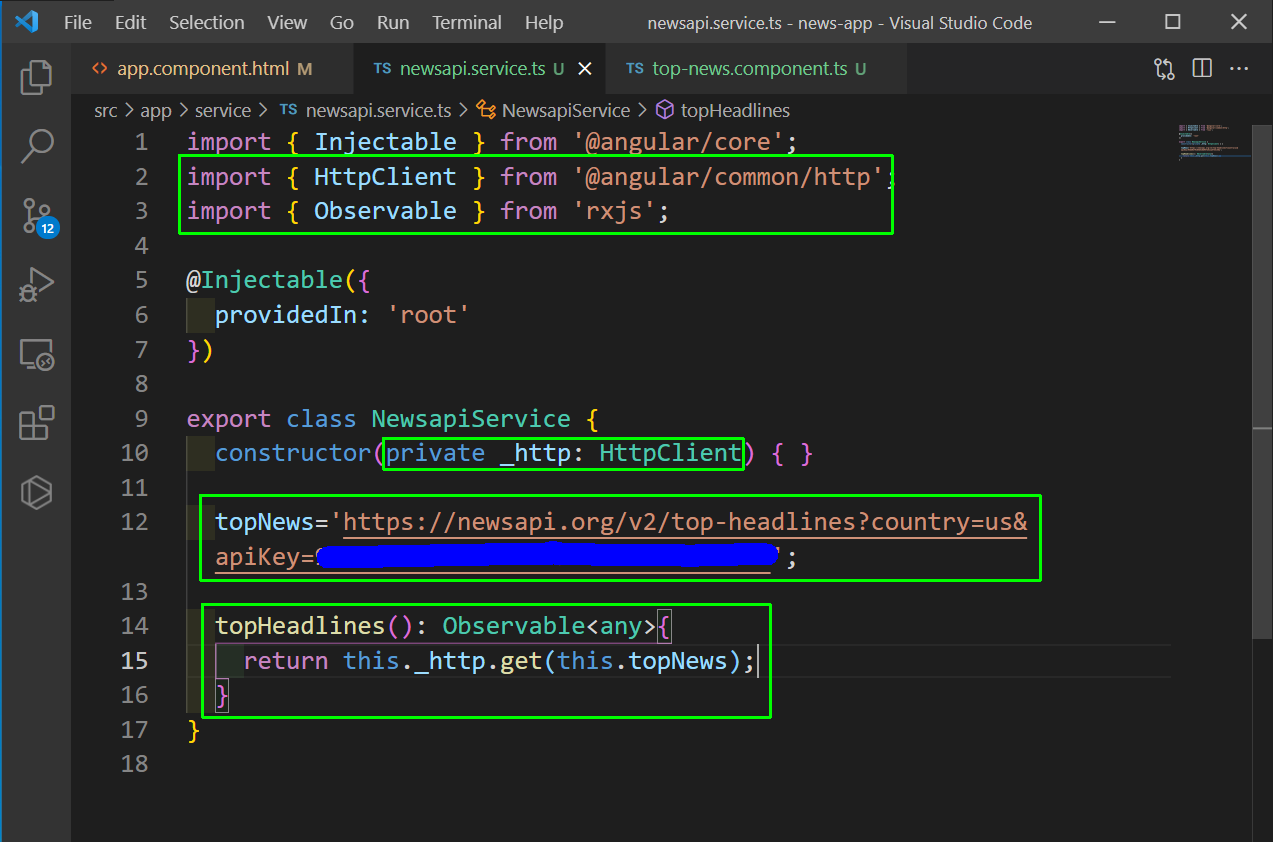Open changes compare icon in editor toolbar

click(x=1164, y=69)
